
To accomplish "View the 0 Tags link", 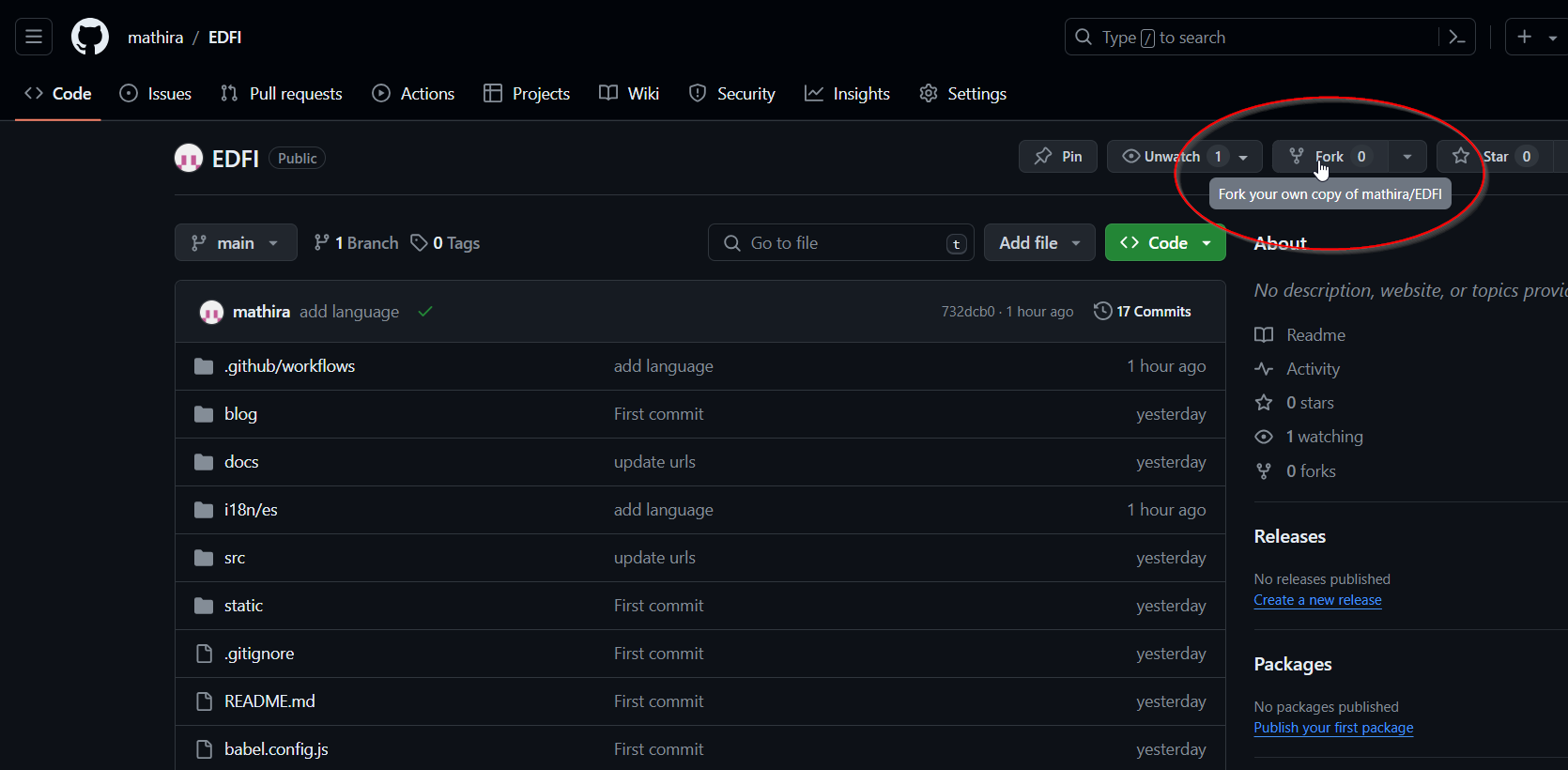I will (445, 243).
